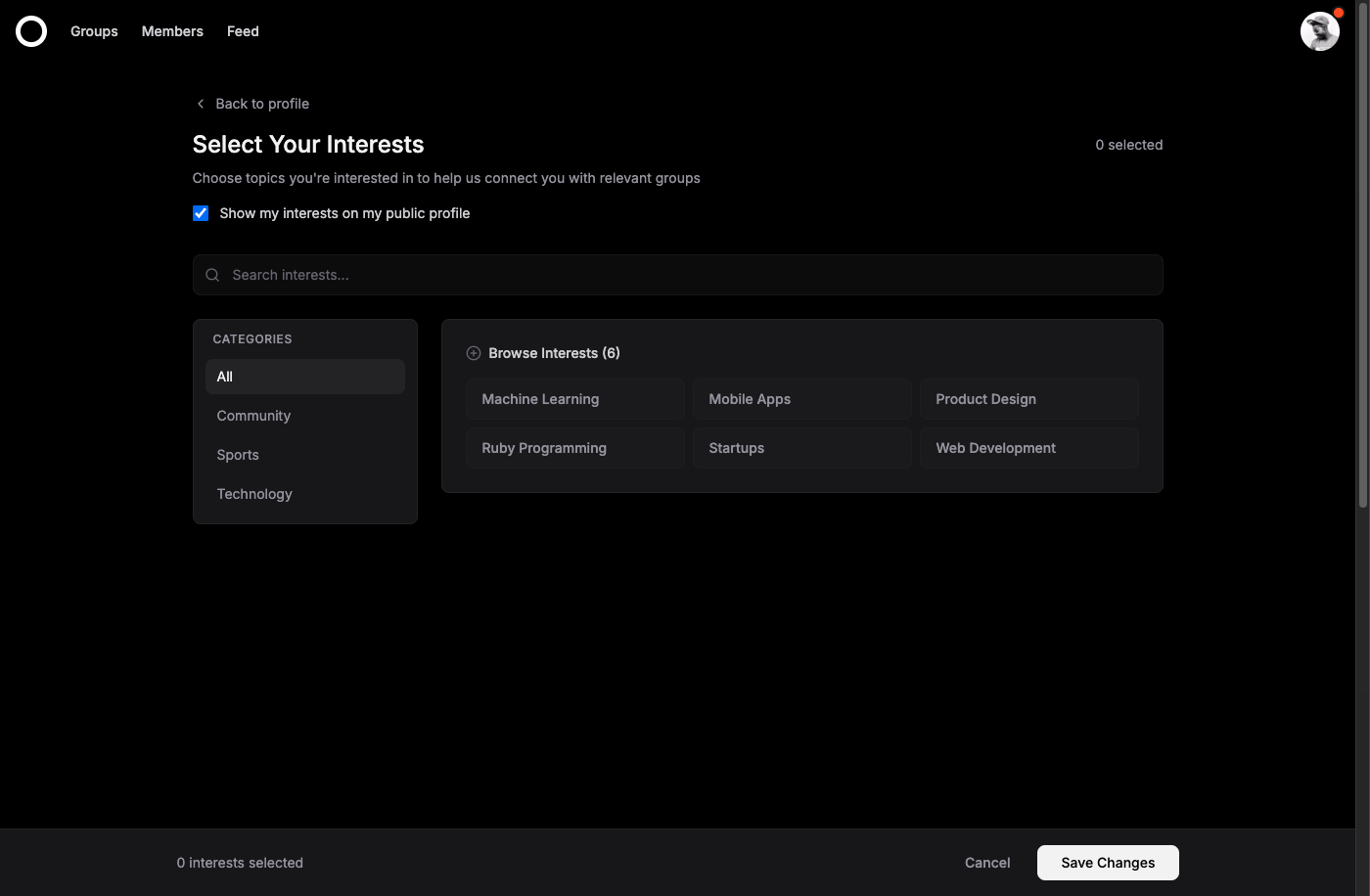Toggle the Startups interest chip
The image size is (1370, 896).
pos(801,447)
